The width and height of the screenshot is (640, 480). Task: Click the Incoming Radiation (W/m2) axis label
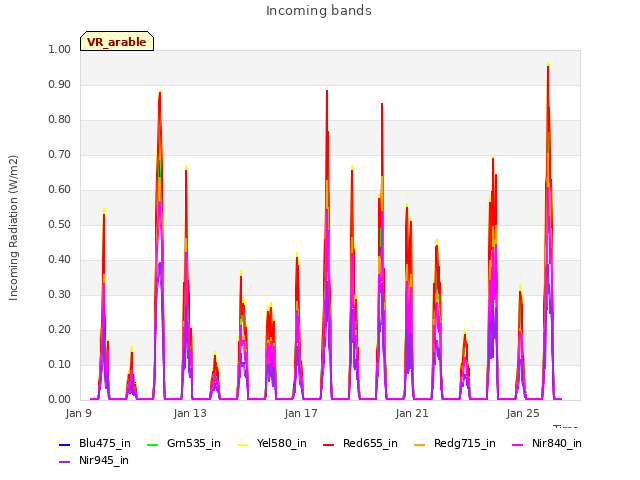(13, 228)
